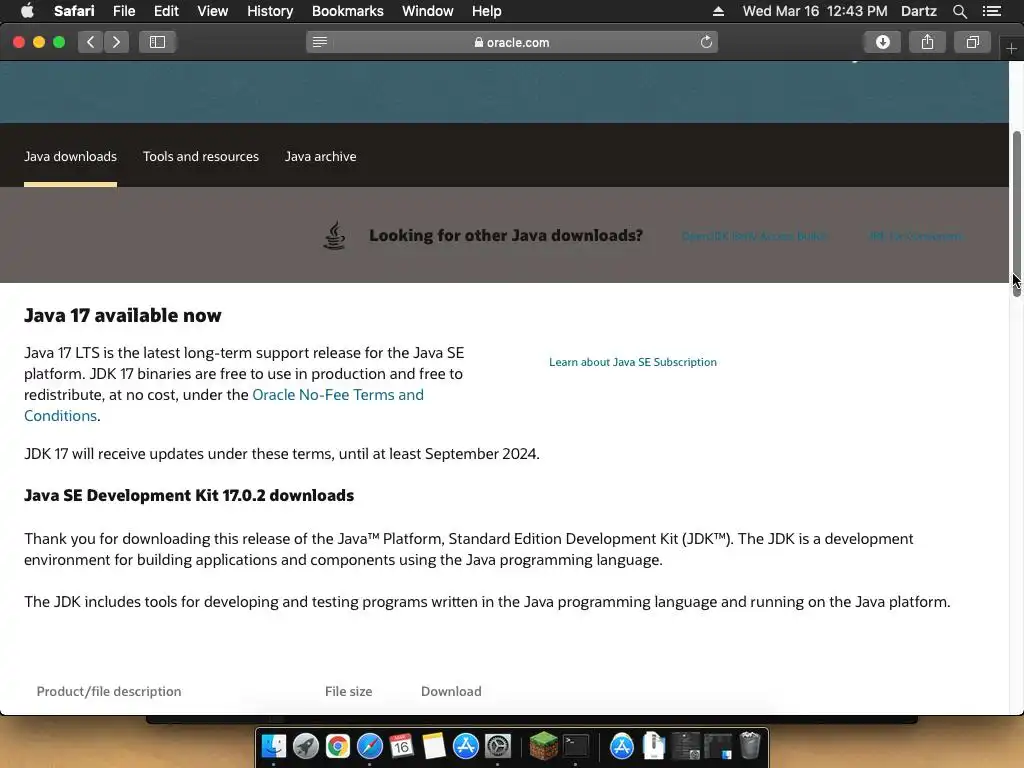This screenshot has width=1024, height=768.
Task: Click the date and time in menu bar
Action: click(x=815, y=11)
